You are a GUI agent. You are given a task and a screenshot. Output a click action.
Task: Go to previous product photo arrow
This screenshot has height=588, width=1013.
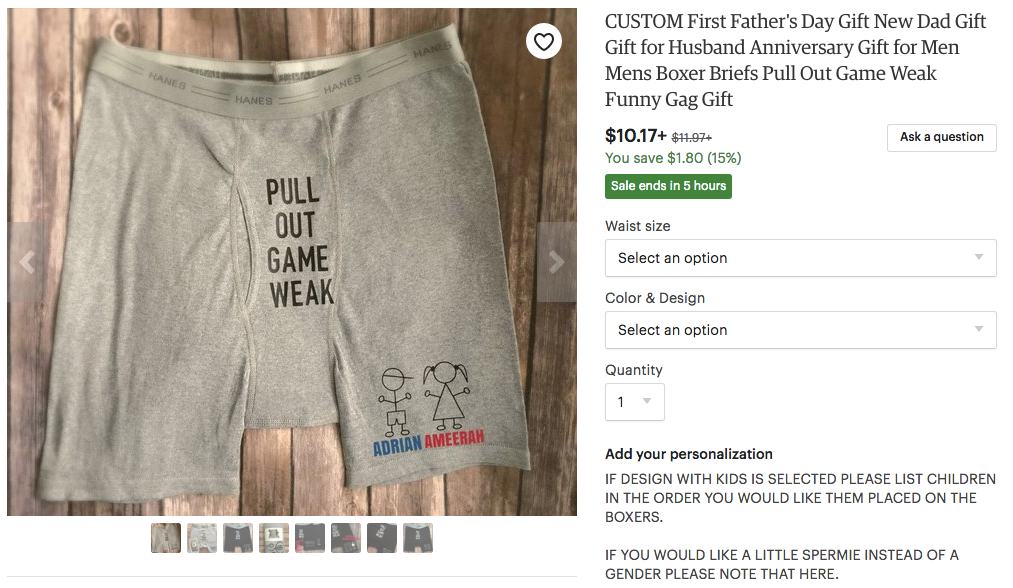coord(26,262)
